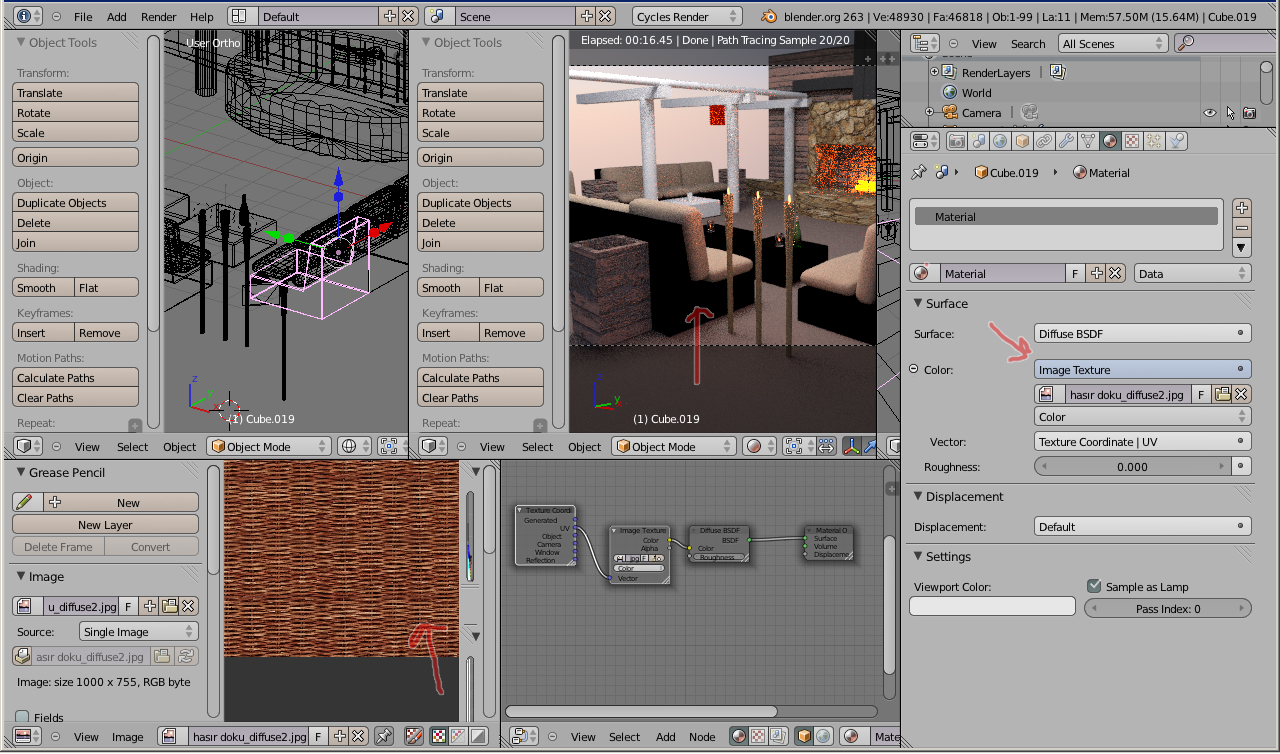Viewport: 1280px width, 754px height.
Task: Open image file browser for hasır doku_diffuse2.jpg
Action: [x=1222, y=394]
